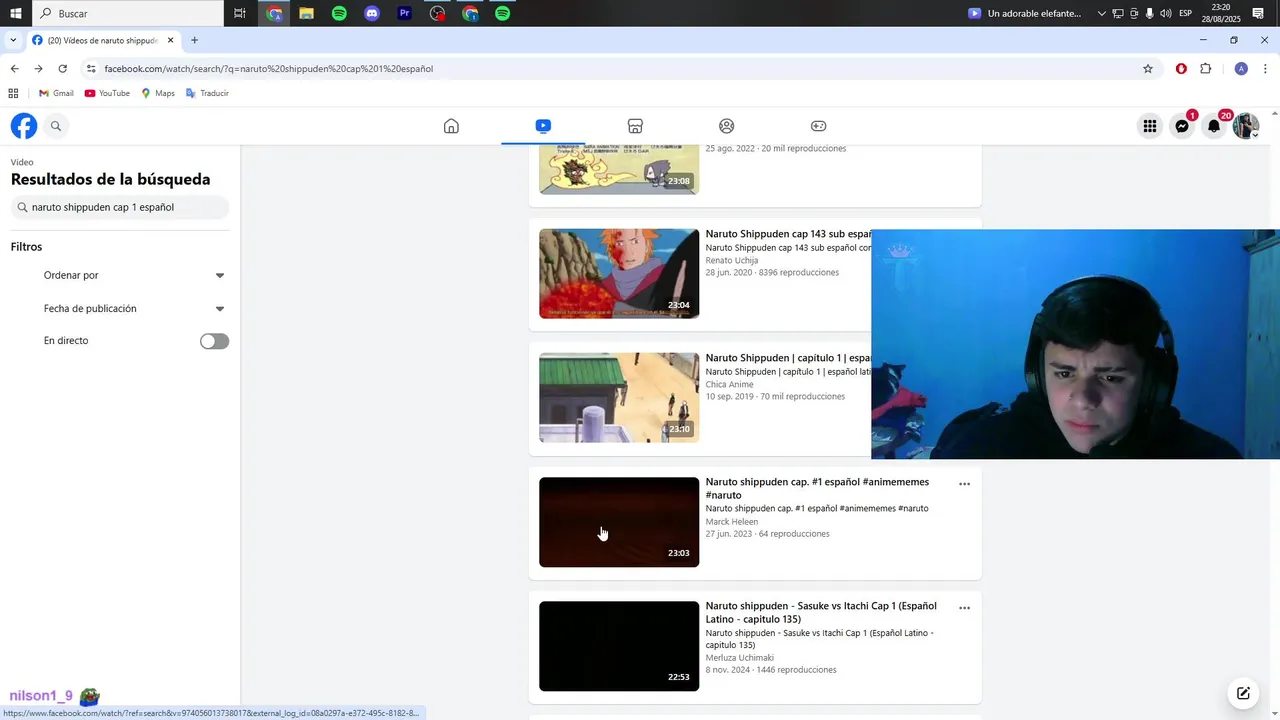
Task: Open the Marketplace tab
Action: (635, 126)
